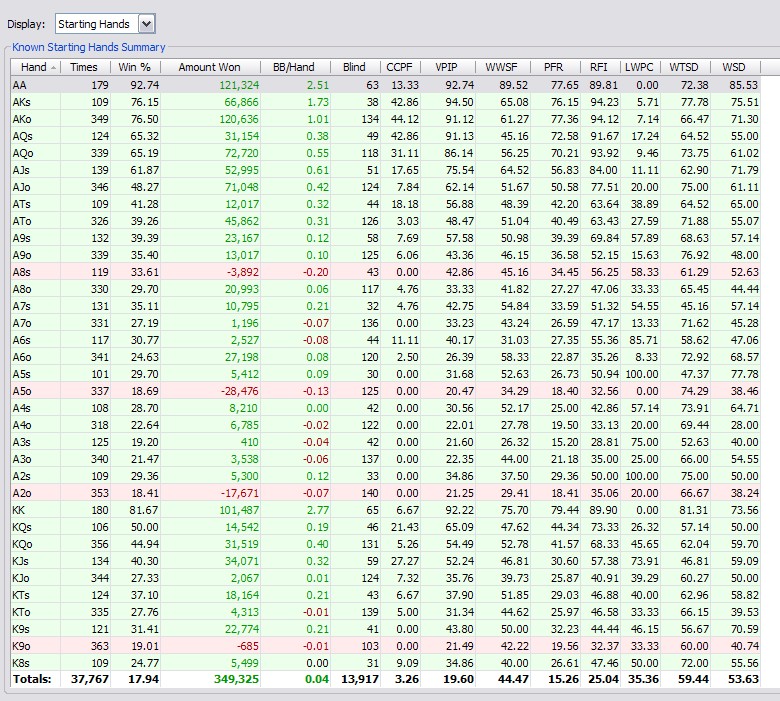Click the AKs VPIP value 94.50
This screenshot has width=780, height=701.
[460, 102]
